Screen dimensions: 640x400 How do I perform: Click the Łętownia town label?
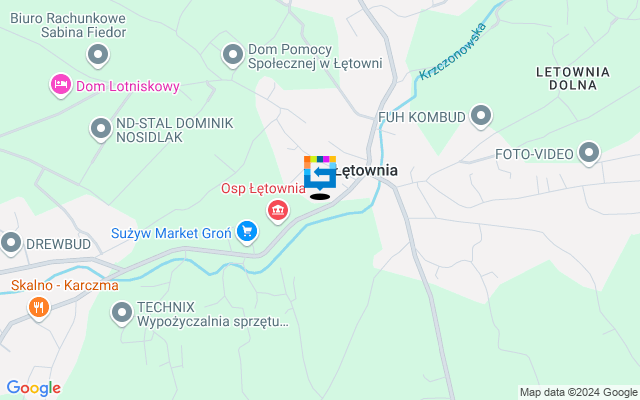[366, 171]
